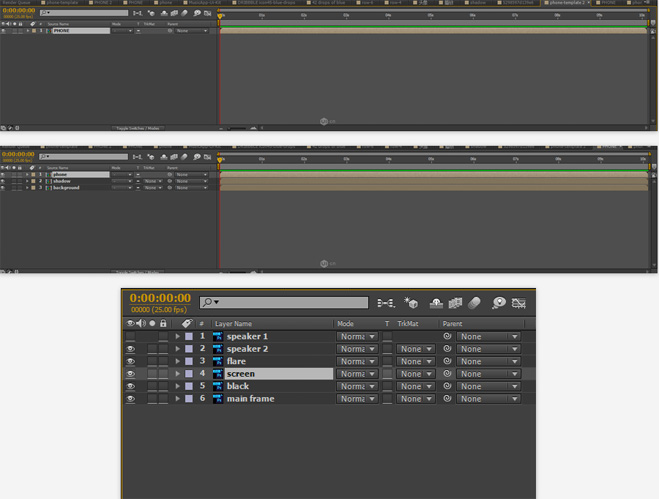
Task: Toggle visibility of speaker 2 layer
Action: [130, 349]
